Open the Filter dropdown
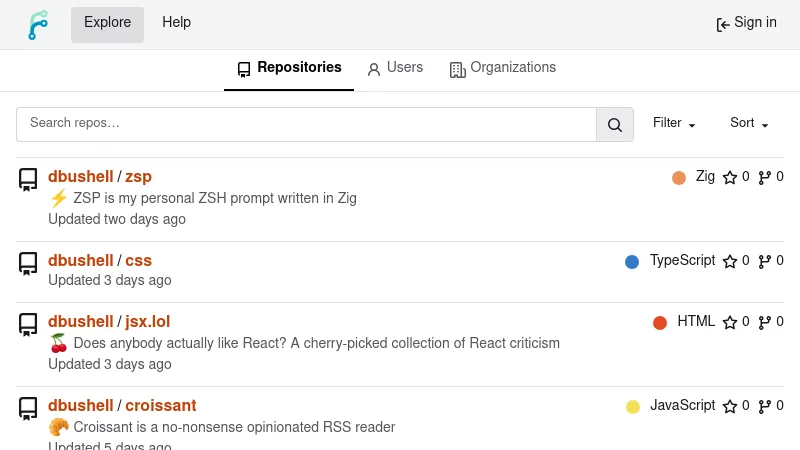Viewport: 800px width, 450px height. (674, 124)
